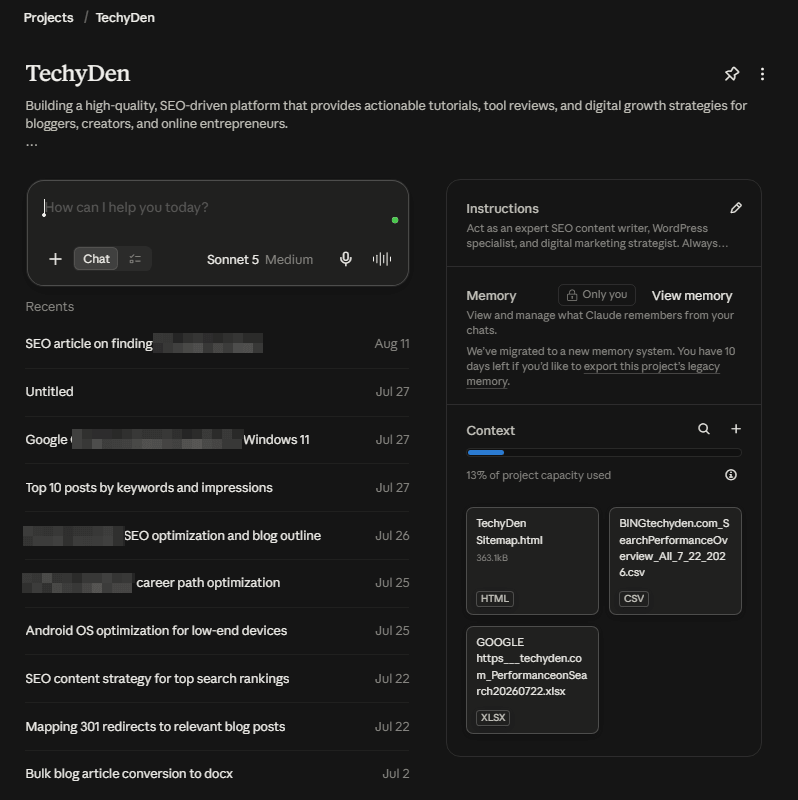Edit project instructions with pencil icon
The height and width of the screenshot is (800, 798).
pyautogui.click(x=736, y=208)
